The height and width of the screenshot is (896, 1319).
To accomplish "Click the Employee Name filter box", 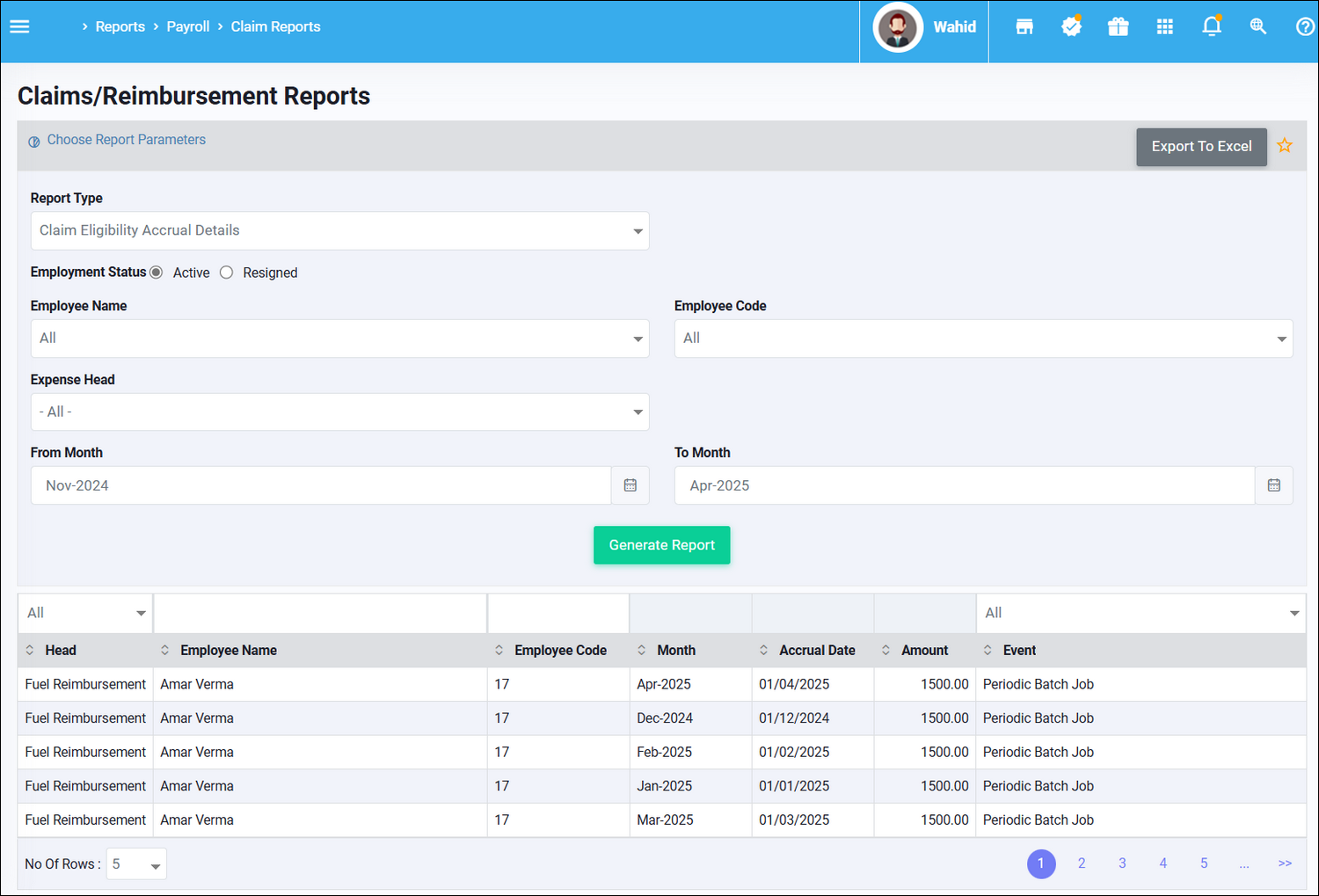I will tap(320, 613).
